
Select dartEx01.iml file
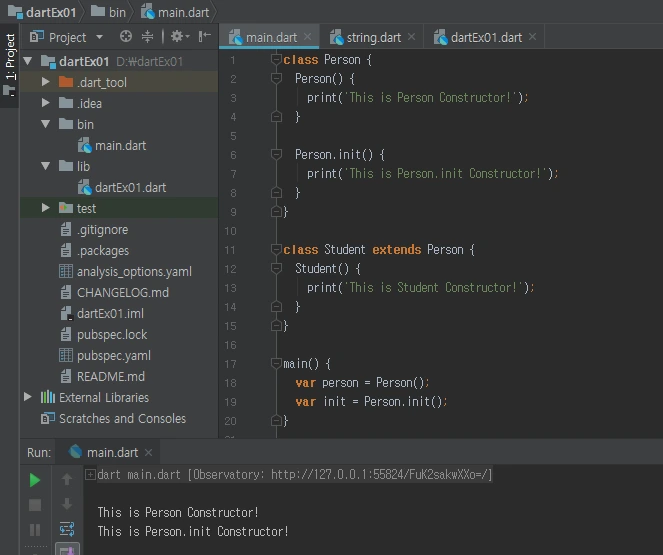coord(101,314)
